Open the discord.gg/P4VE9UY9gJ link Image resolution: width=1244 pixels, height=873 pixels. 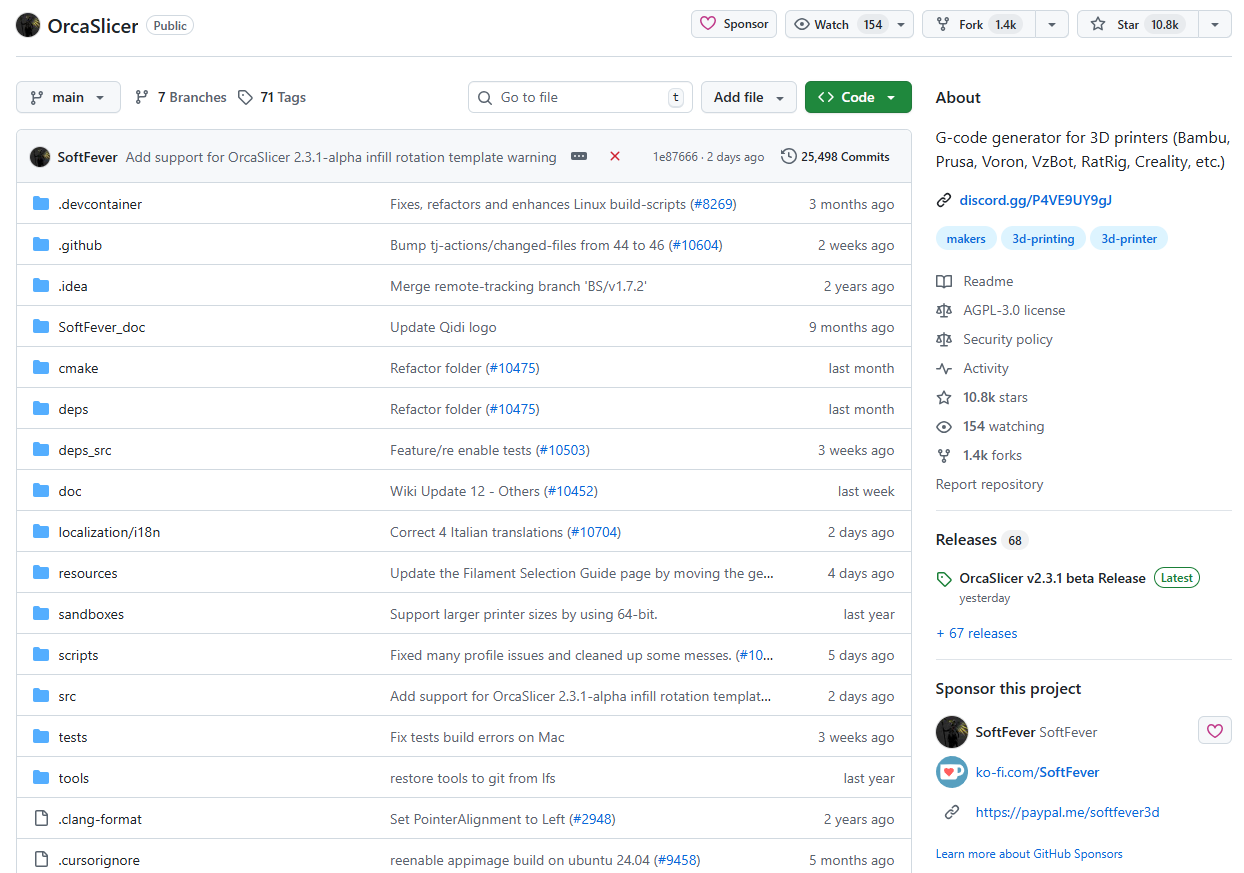point(1036,200)
